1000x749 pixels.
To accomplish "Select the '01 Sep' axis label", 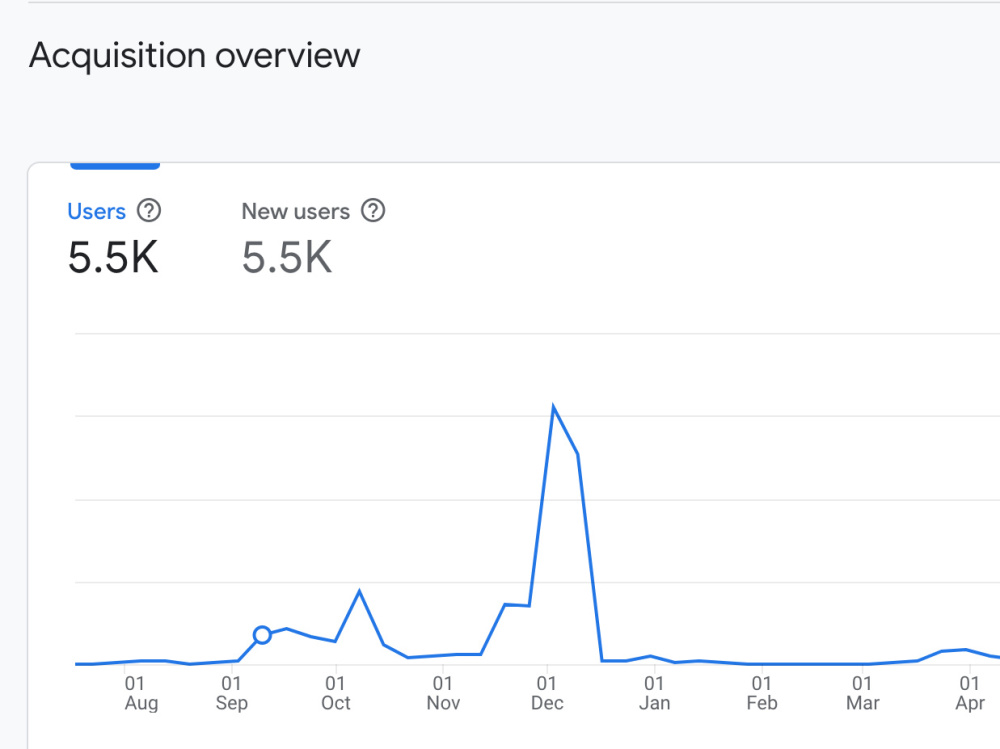I will [232, 693].
